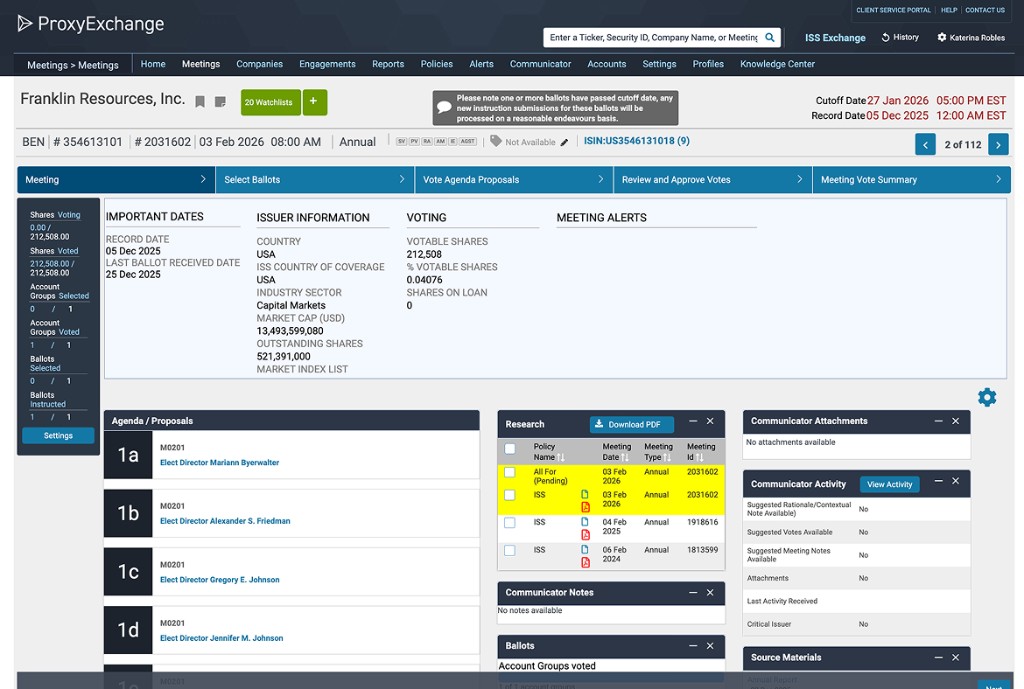Click the ISS Exchange link

835,38
